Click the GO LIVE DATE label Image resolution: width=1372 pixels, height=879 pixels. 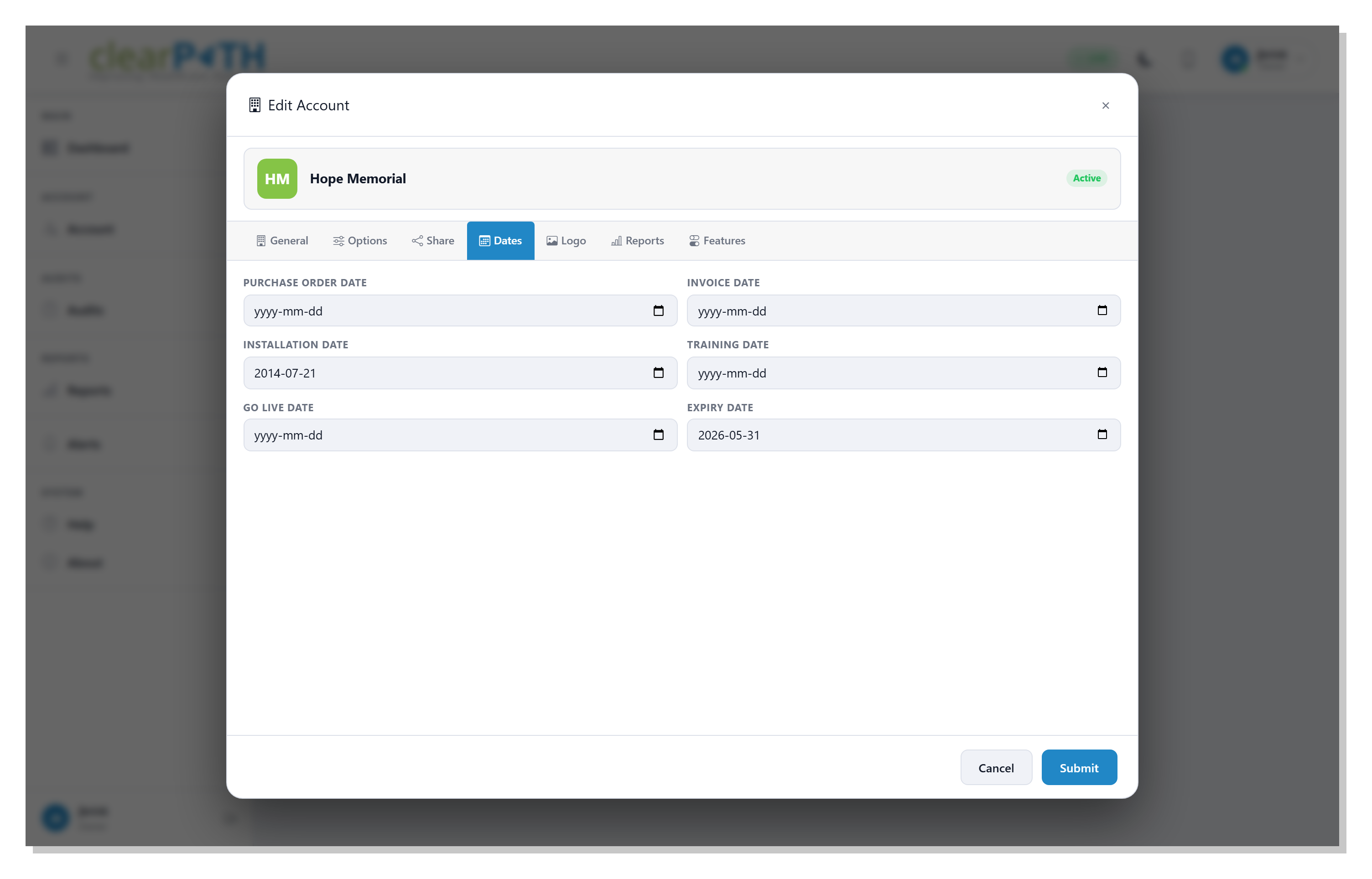(279, 408)
